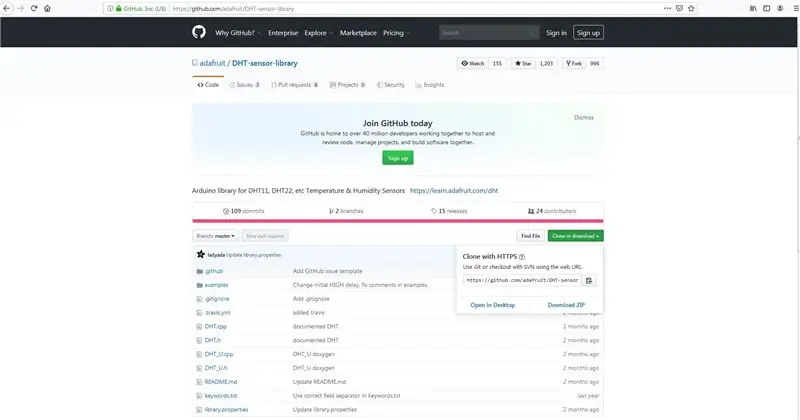Reload the page with the refresh icon
Image resolution: width=800 pixels, height=420 pixels.
(34, 8)
